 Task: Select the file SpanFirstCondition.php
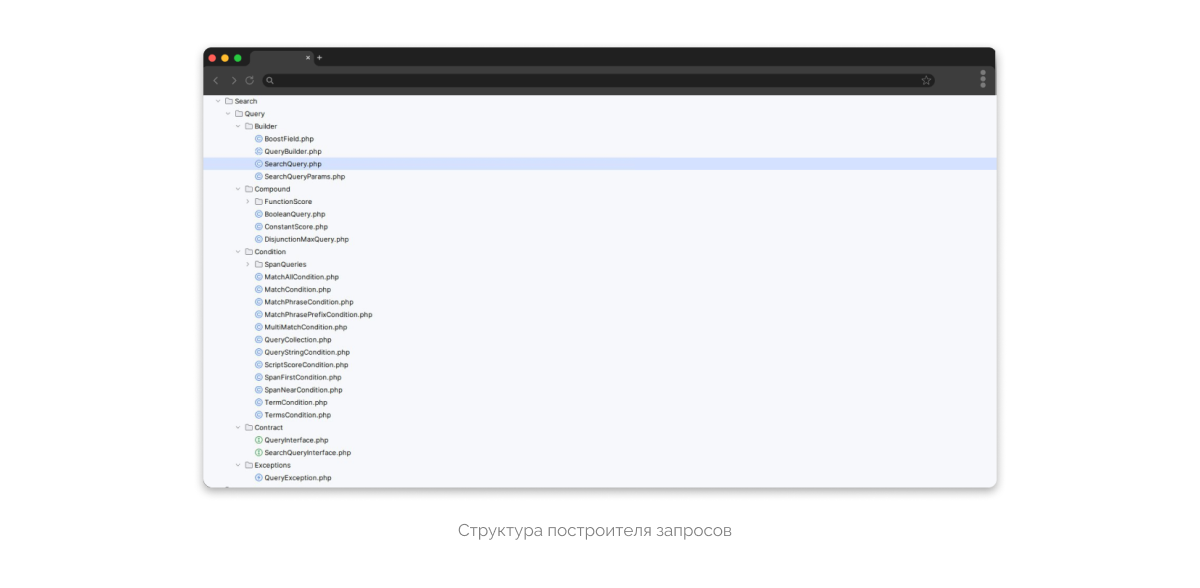pos(303,377)
